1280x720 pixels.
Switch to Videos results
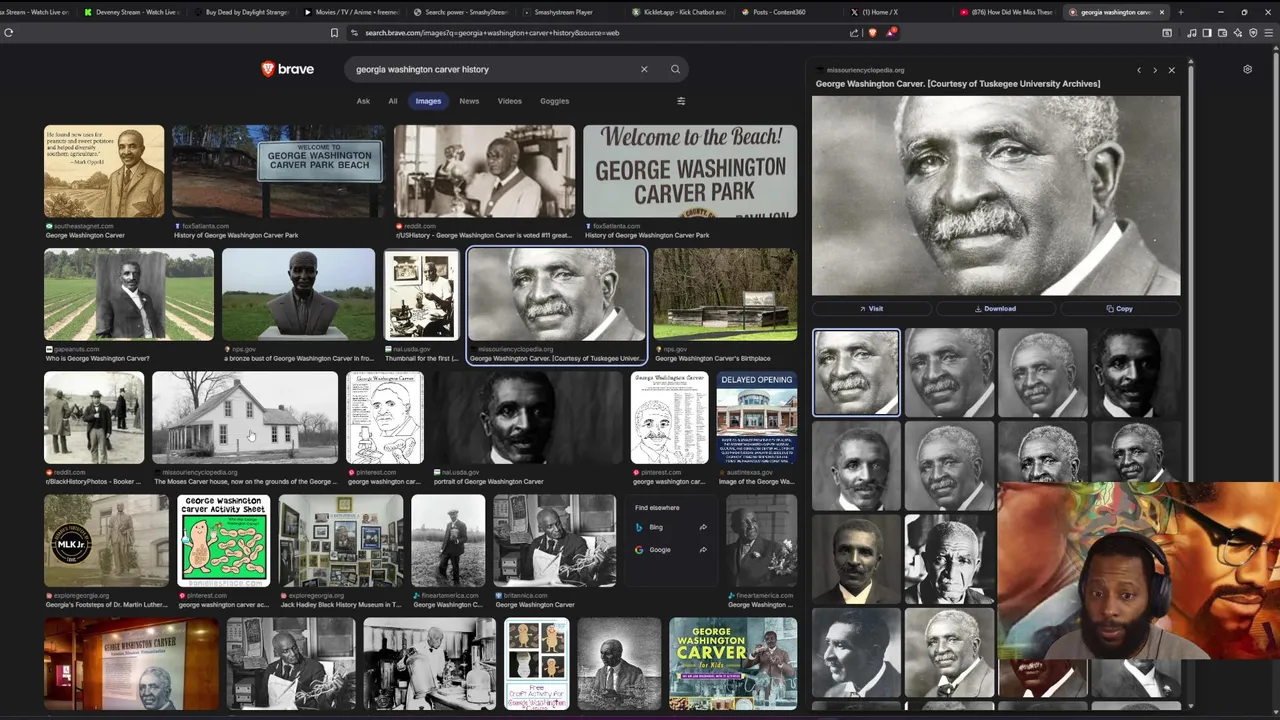(x=510, y=101)
